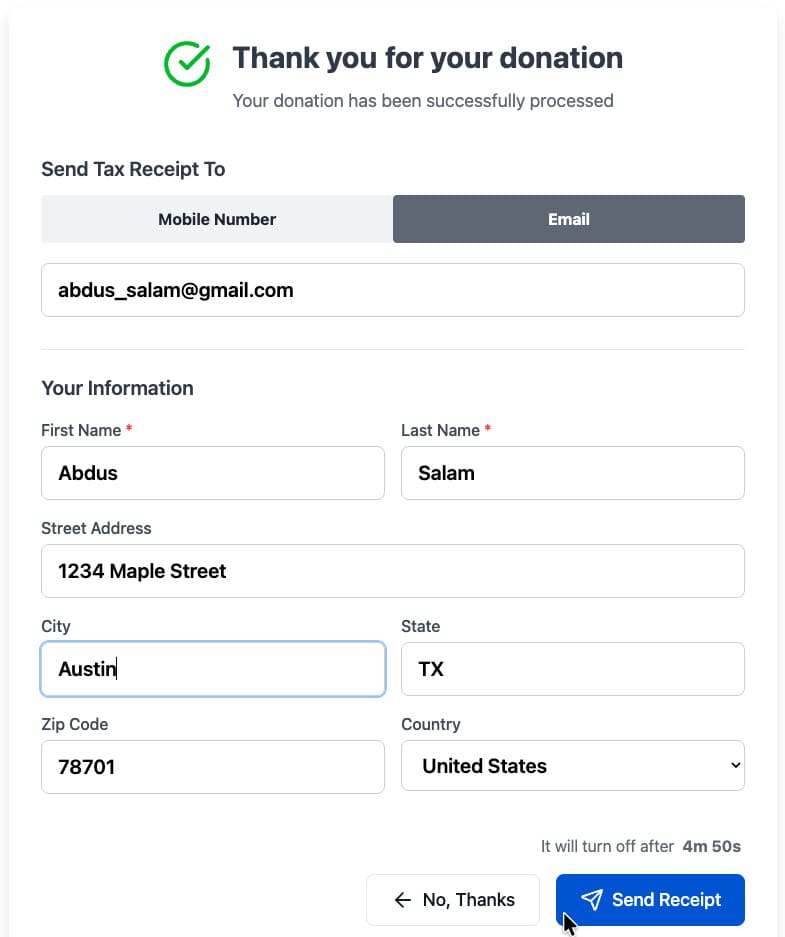Click the City field containing Austin
The width and height of the screenshot is (785, 937).
213,669
